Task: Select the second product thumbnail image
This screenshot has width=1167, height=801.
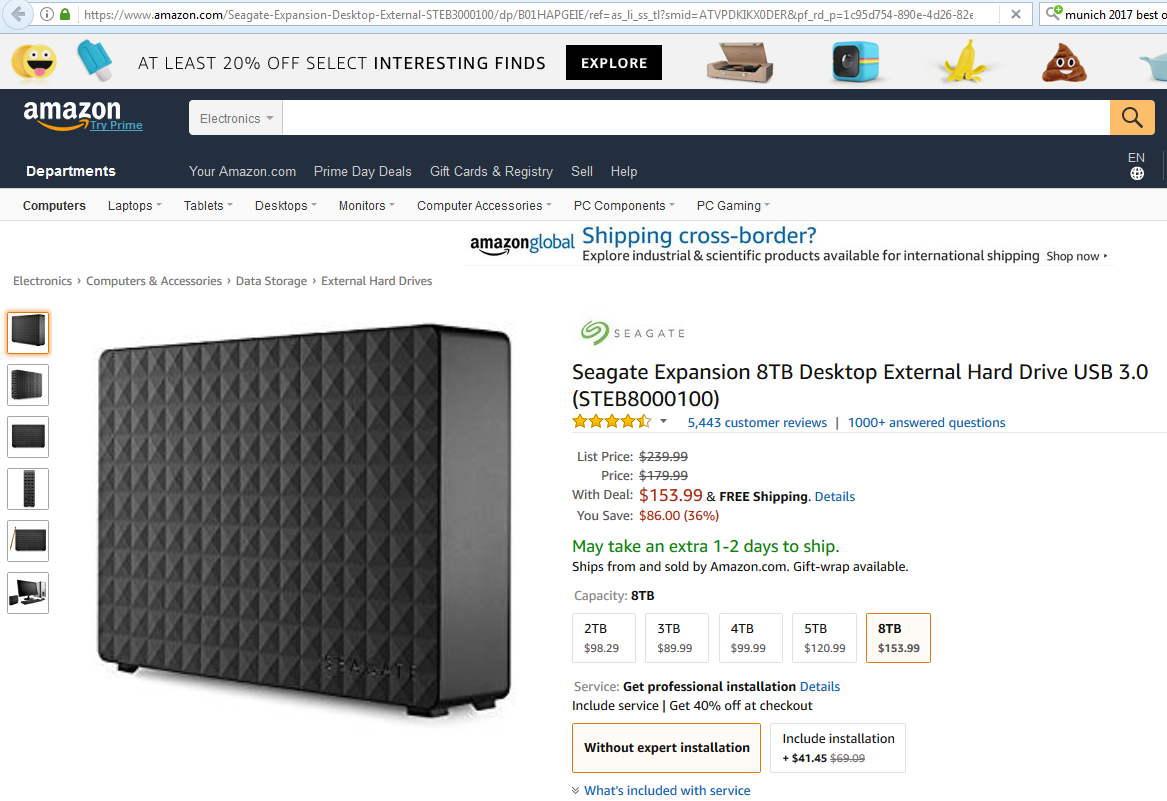Action: point(28,385)
